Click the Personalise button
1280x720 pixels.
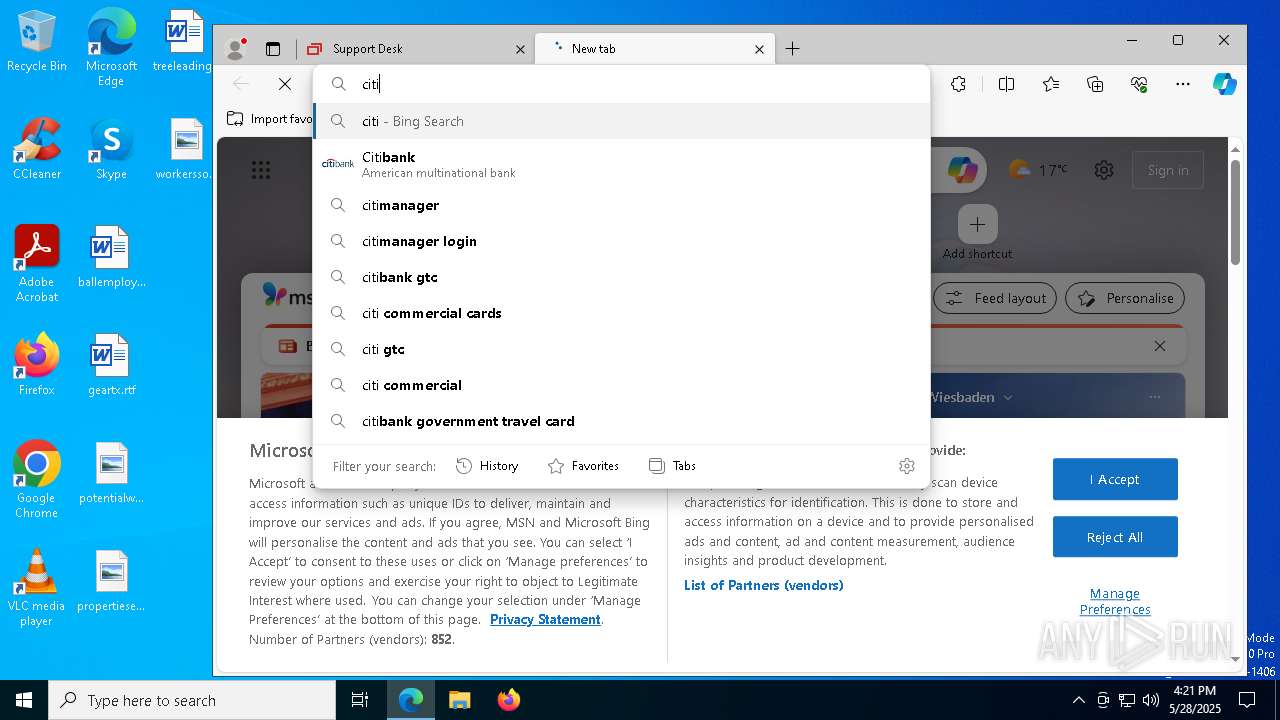click(x=1125, y=298)
